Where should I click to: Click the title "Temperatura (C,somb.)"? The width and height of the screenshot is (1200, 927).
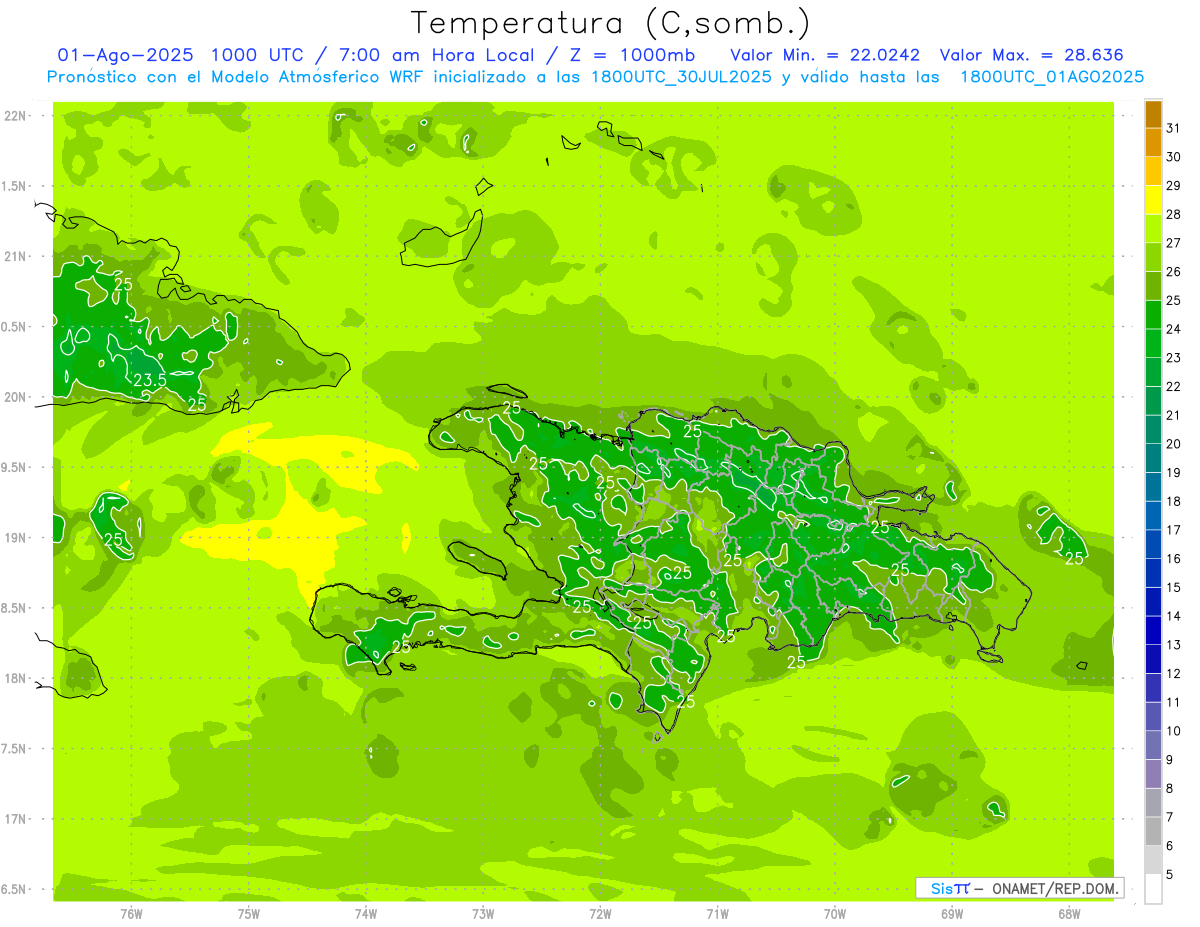coord(611,24)
